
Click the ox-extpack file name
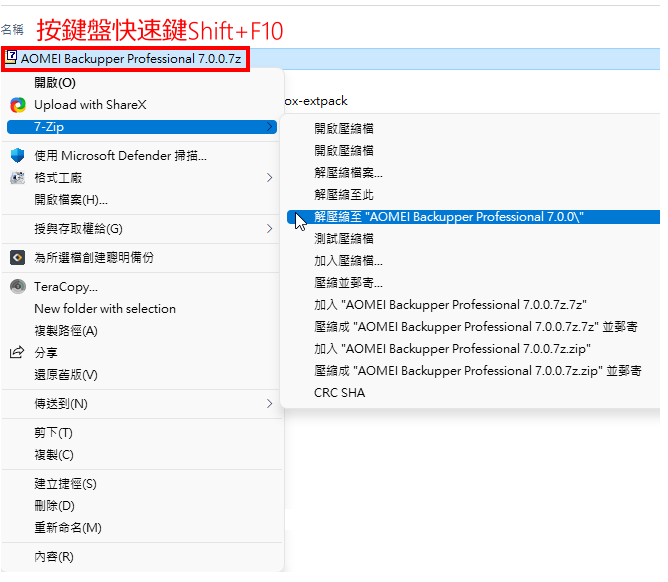coord(316,101)
